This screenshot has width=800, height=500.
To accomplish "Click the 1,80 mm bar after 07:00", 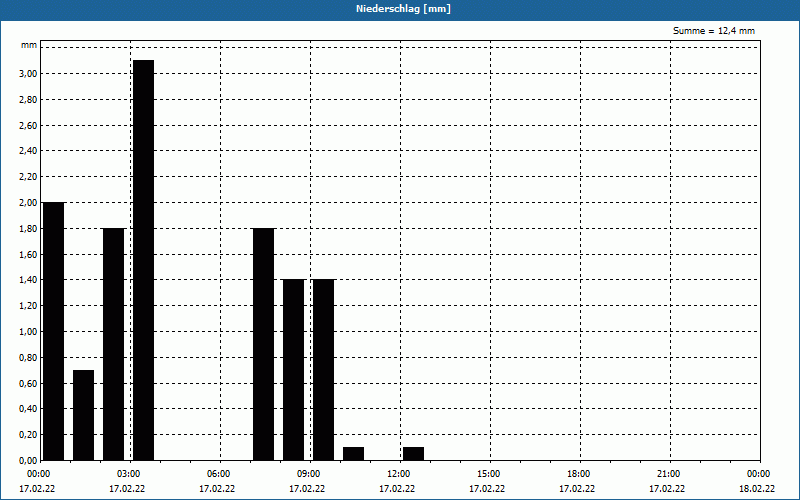I will coord(264,344).
